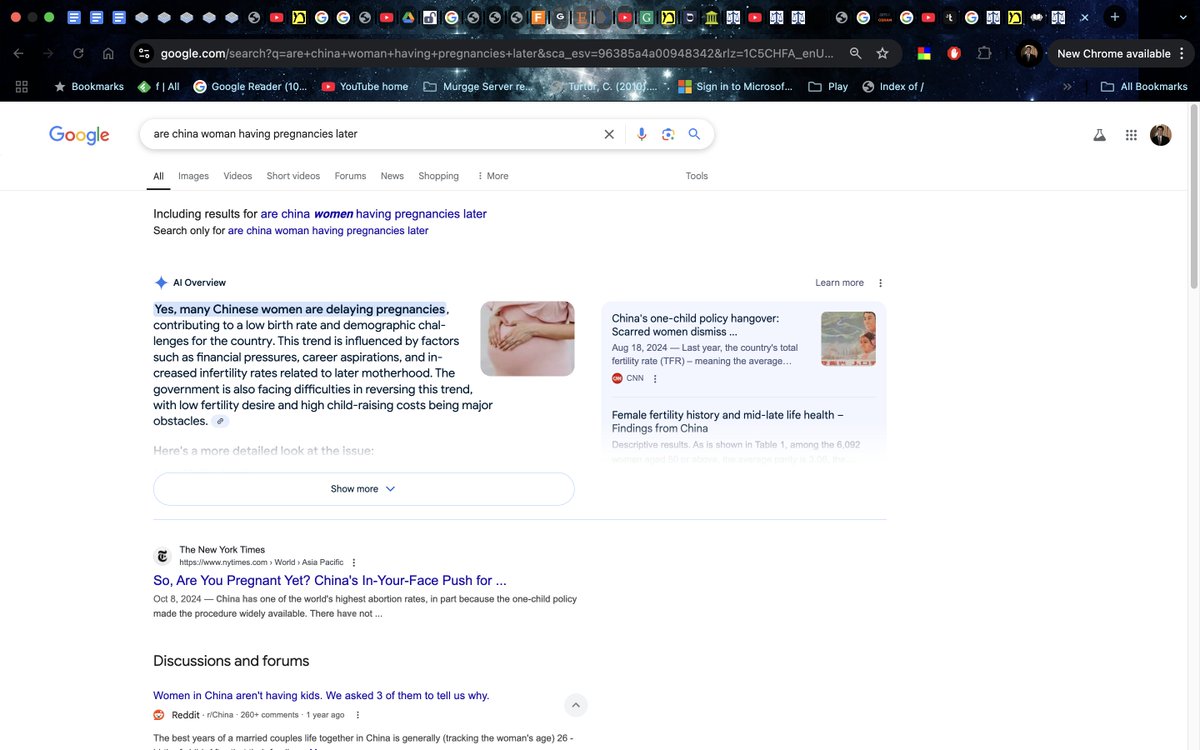Open the Google apps grid icon
This screenshot has width=1200, height=750.
[x=1131, y=135]
